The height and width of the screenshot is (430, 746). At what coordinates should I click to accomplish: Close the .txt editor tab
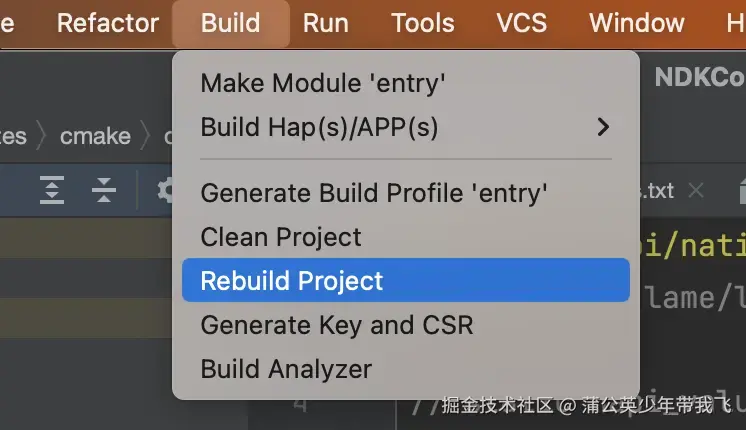tap(697, 190)
